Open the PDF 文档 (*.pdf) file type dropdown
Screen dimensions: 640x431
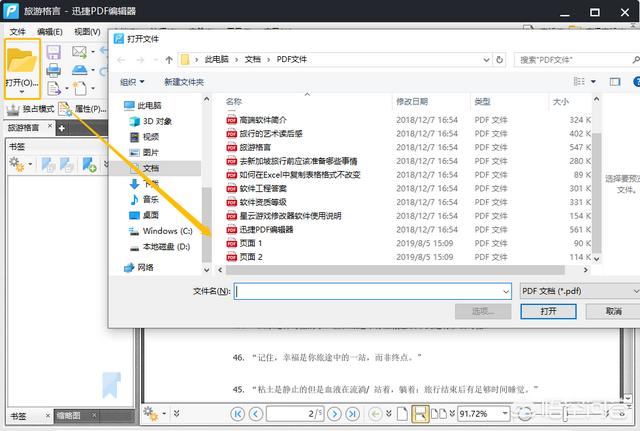(576, 291)
